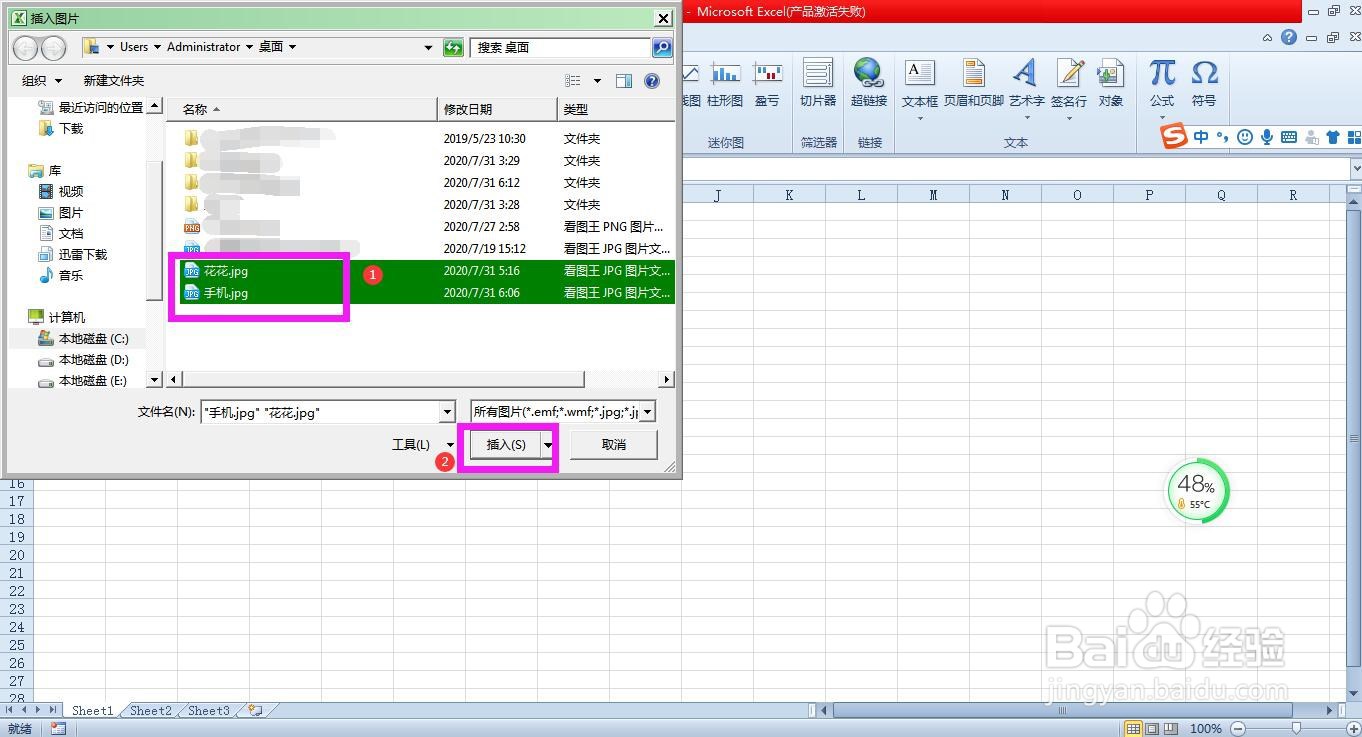Expand the dropdown after Administrator in path
The width and height of the screenshot is (1362, 737).
(x=249, y=47)
